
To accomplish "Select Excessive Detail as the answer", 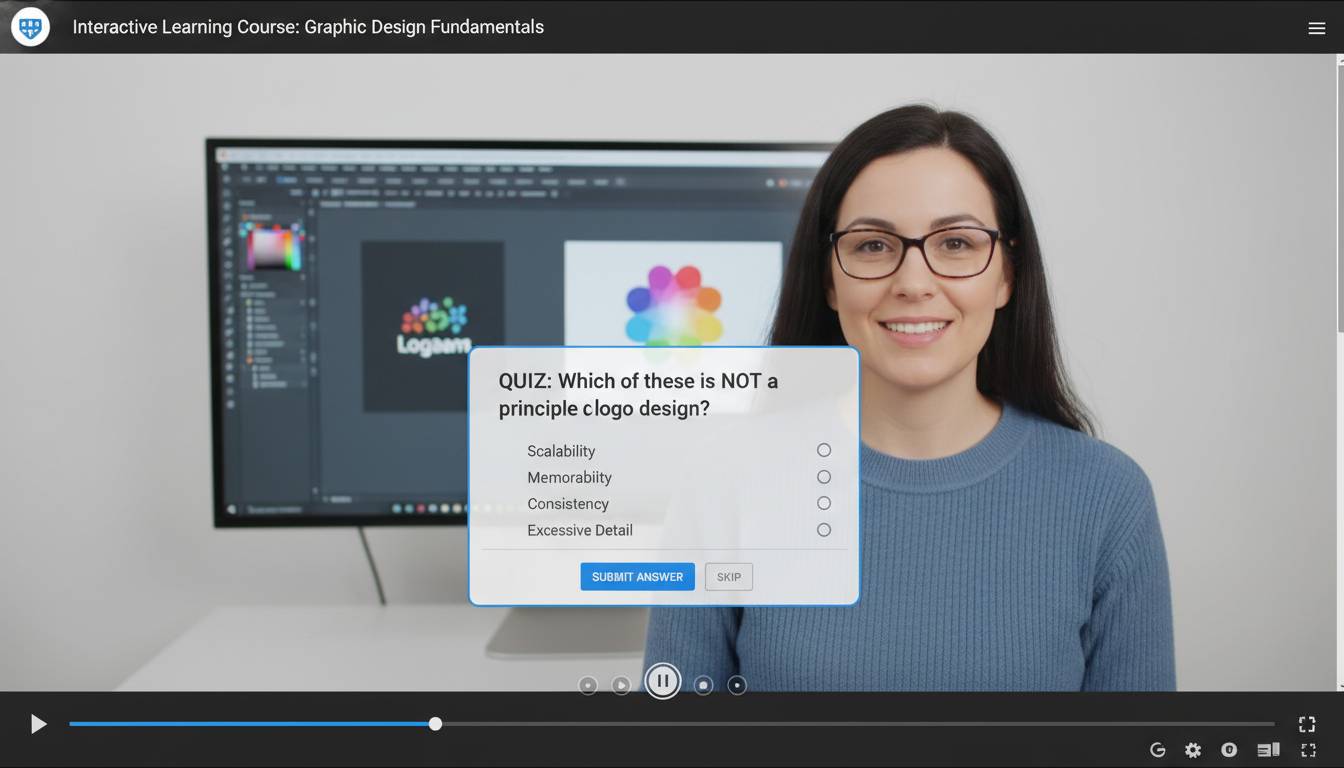I will (823, 530).
